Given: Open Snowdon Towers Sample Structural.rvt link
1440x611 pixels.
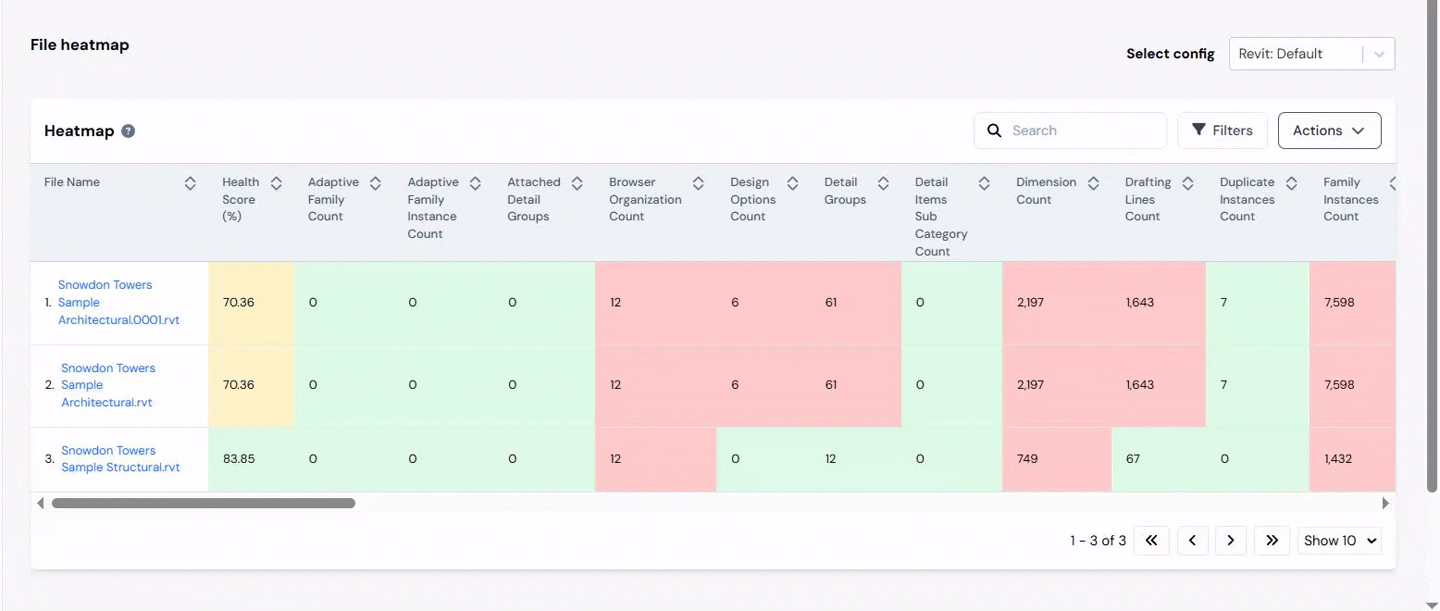Looking at the screenshot, I should 120,459.
